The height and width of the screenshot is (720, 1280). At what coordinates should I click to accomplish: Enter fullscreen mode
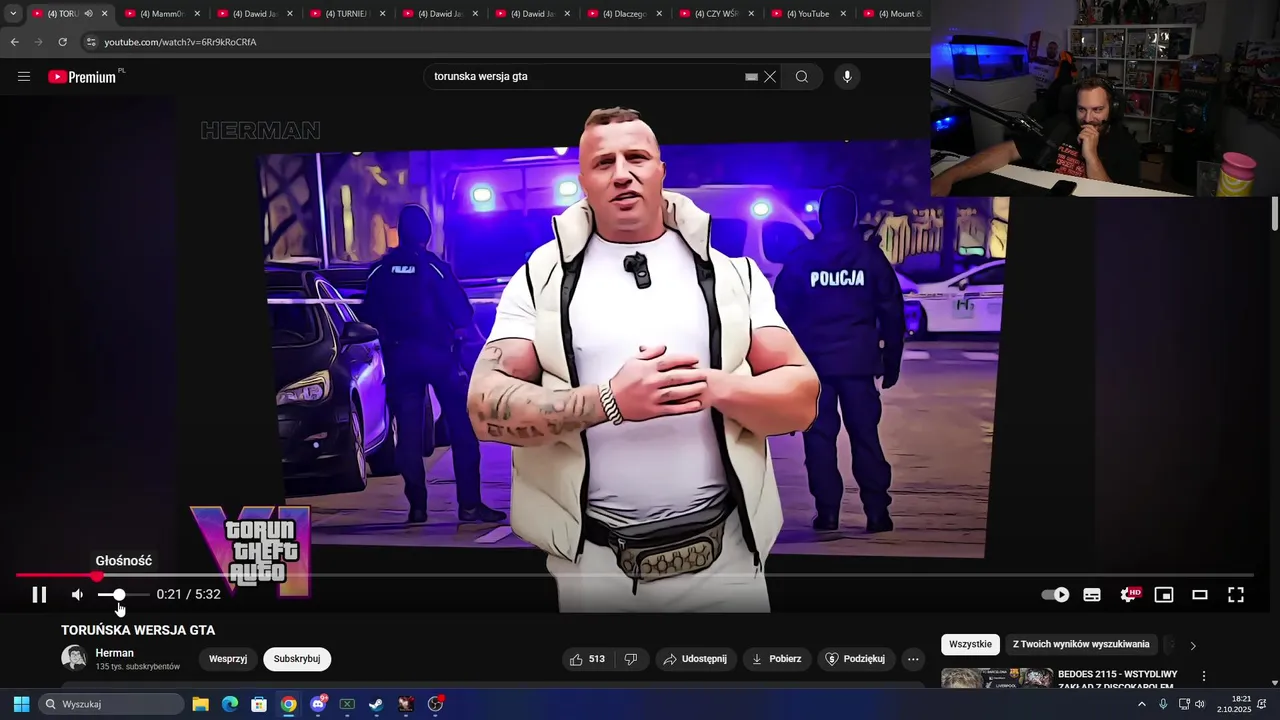[x=1236, y=595]
